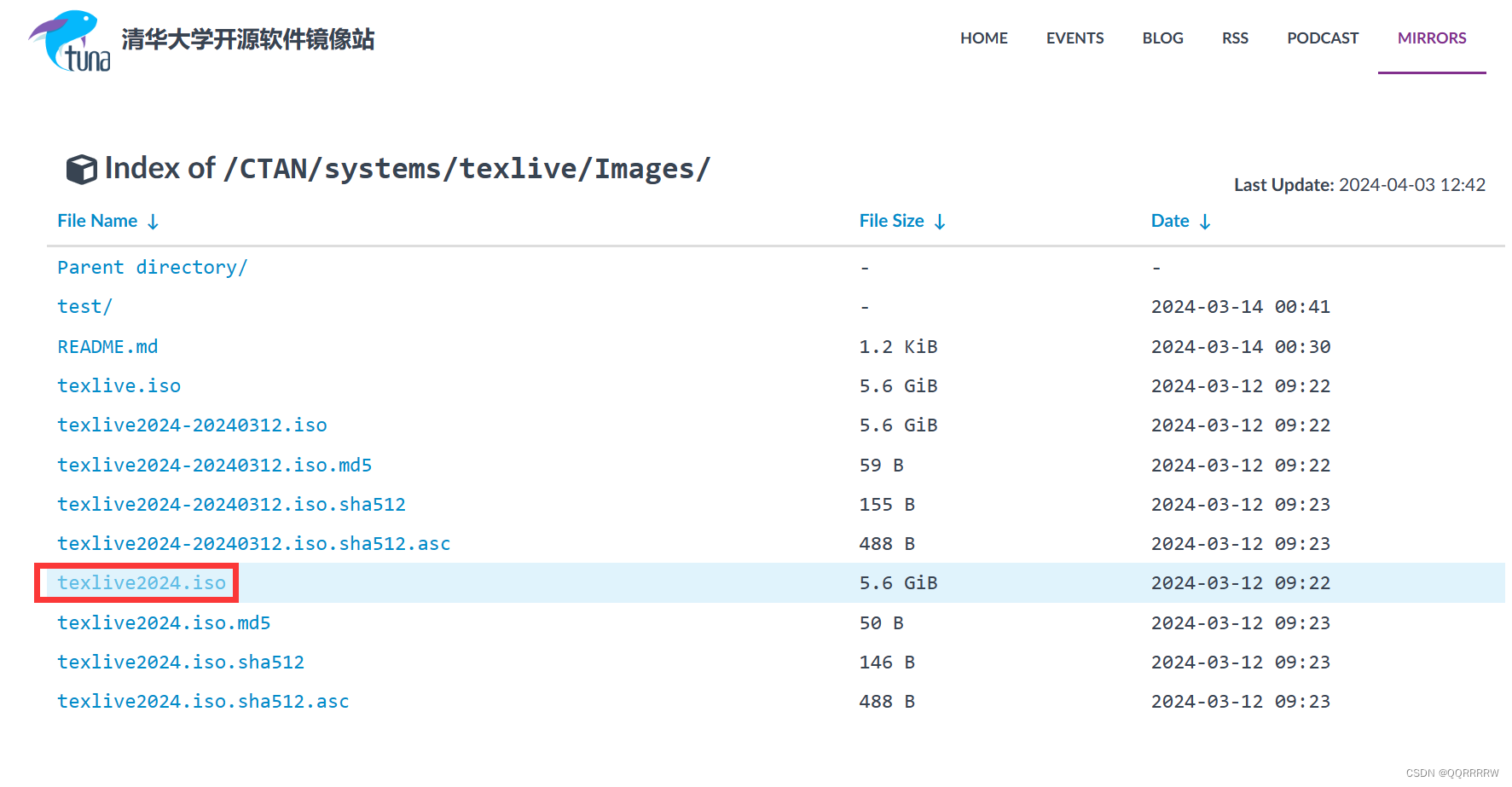
Task: Click the 50 B file size cell
Action: coord(881,623)
